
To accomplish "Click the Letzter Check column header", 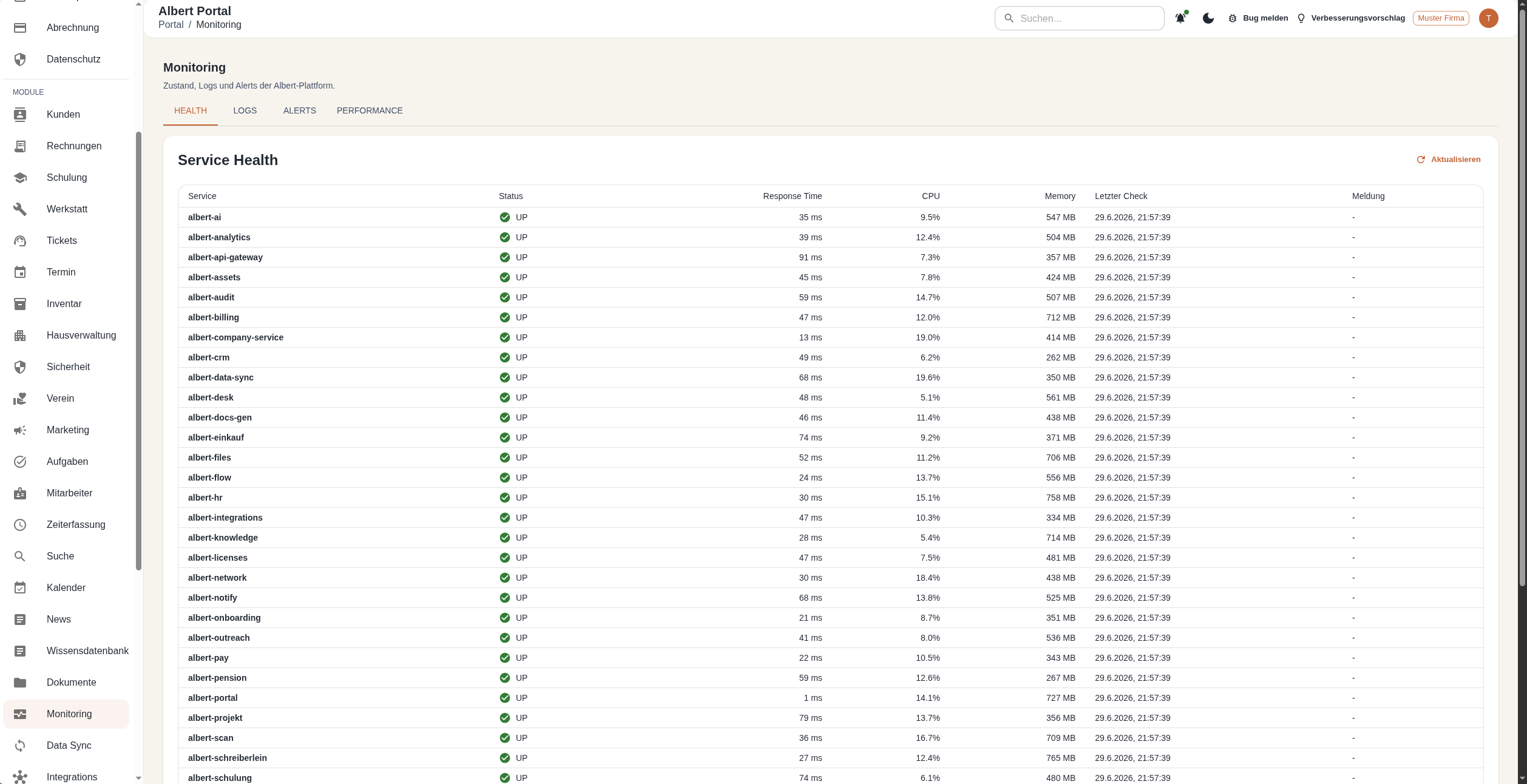I will pos(1121,196).
